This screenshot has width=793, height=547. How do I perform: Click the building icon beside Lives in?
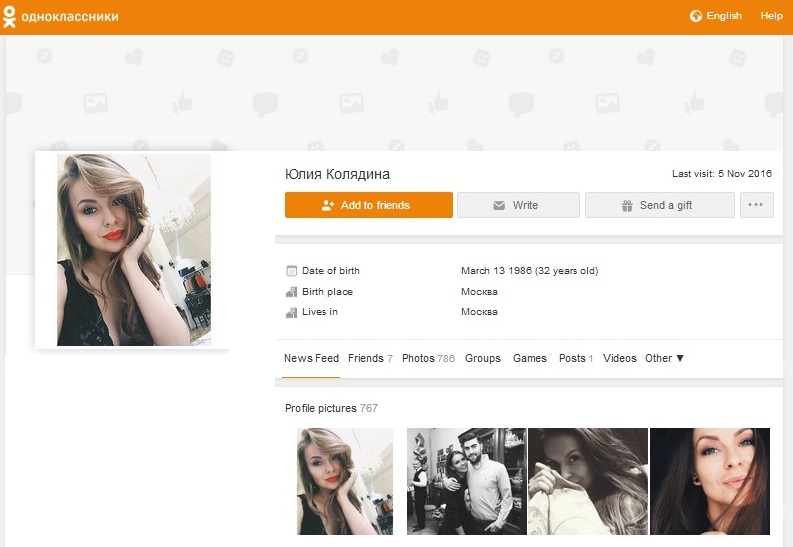(x=291, y=313)
